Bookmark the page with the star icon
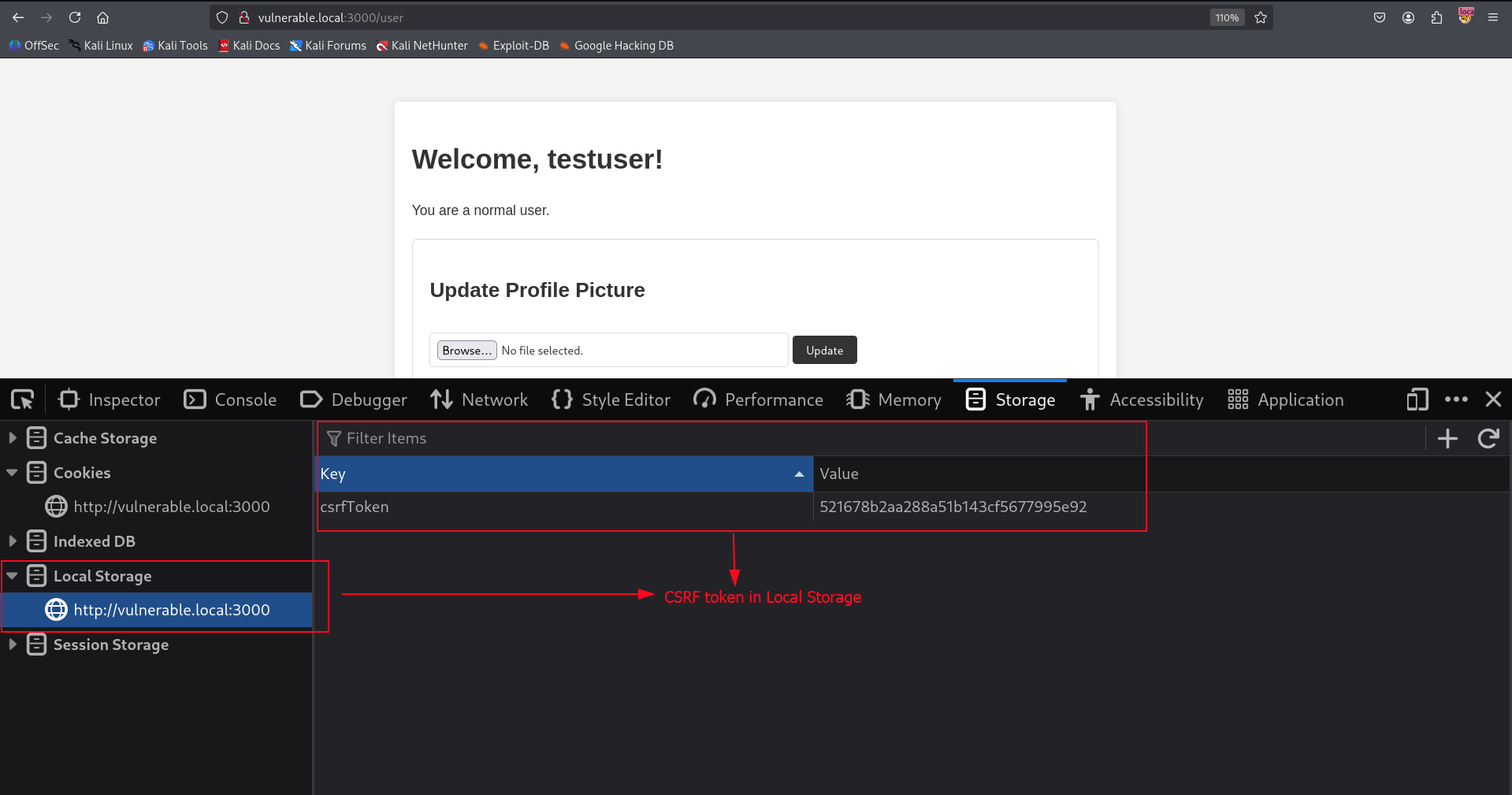This screenshot has height=795, width=1512. [x=1261, y=17]
